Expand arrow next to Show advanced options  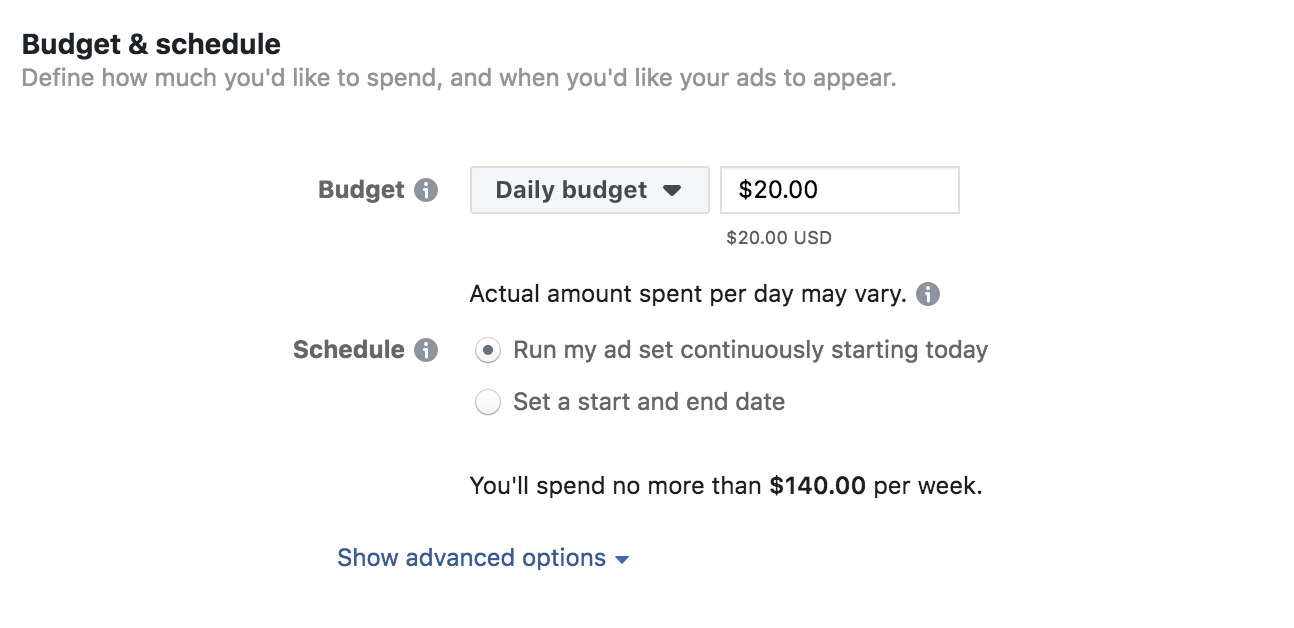pos(622,560)
